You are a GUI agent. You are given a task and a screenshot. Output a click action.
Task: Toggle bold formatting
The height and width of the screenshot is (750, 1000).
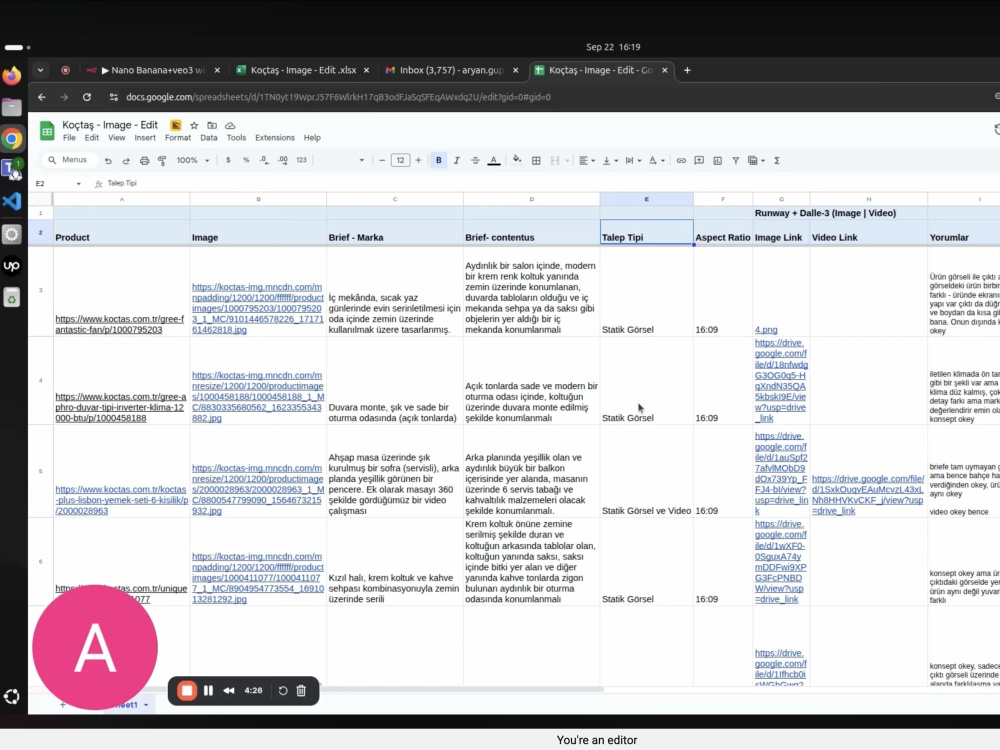pyautogui.click(x=439, y=160)
